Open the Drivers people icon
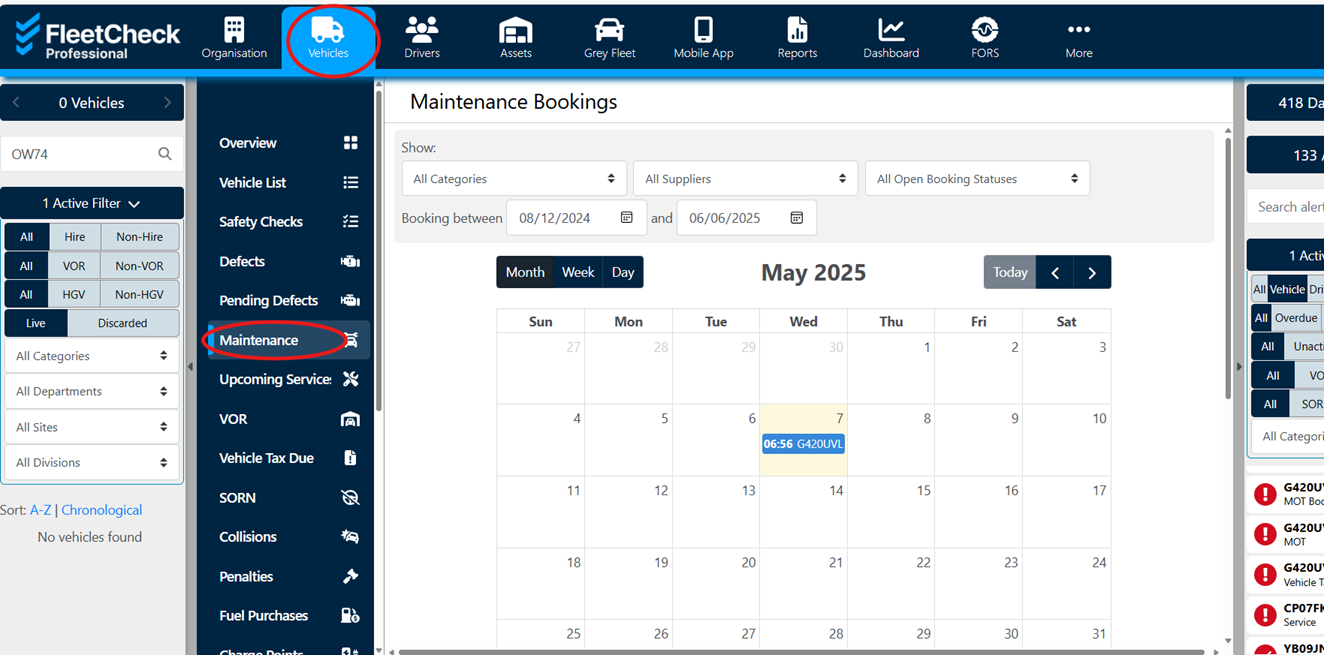Image resolution: width=1324 pixels, height=655 pixels. (422, 30)
